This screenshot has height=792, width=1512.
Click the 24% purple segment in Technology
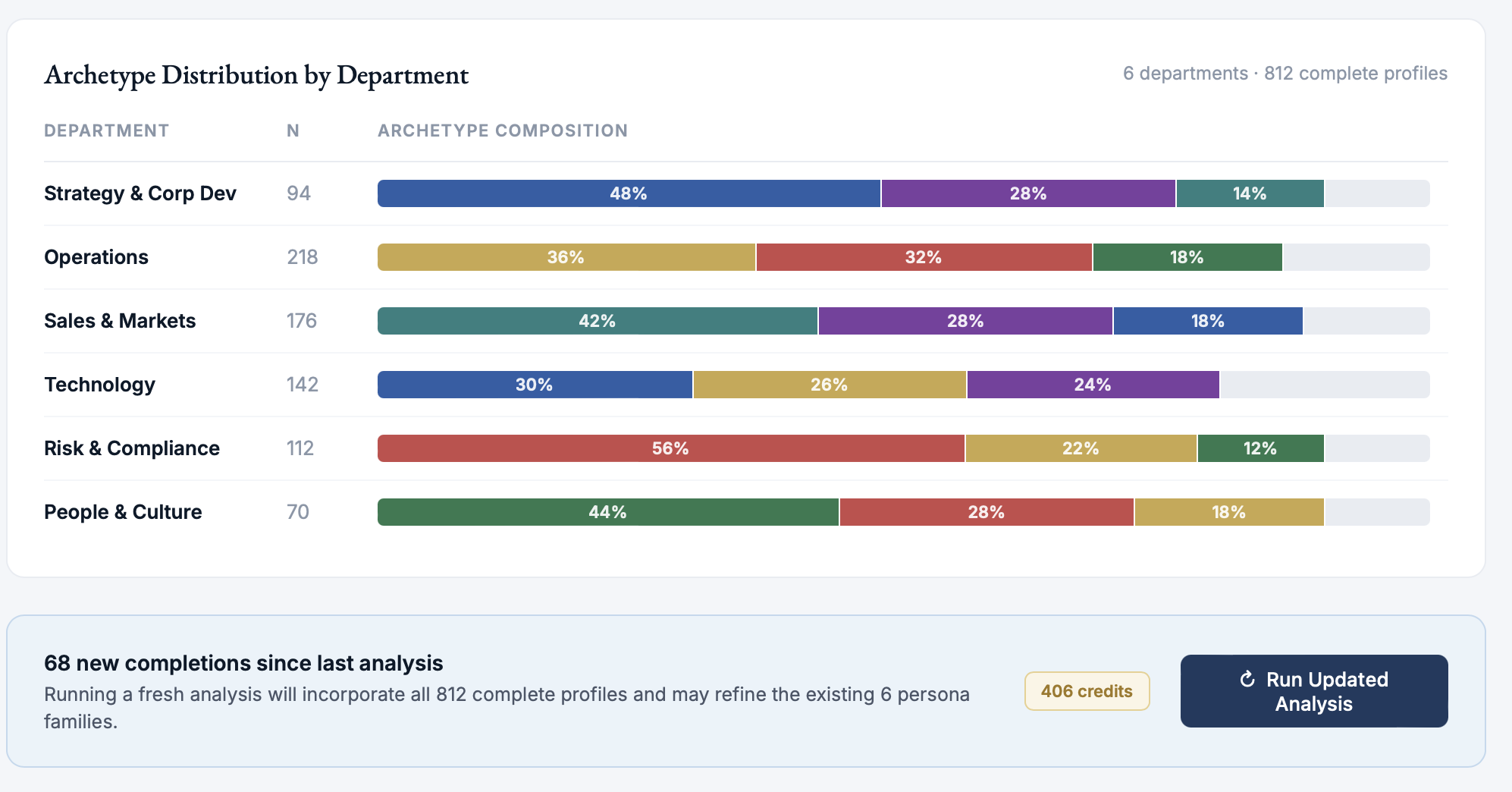point(1092,385)
